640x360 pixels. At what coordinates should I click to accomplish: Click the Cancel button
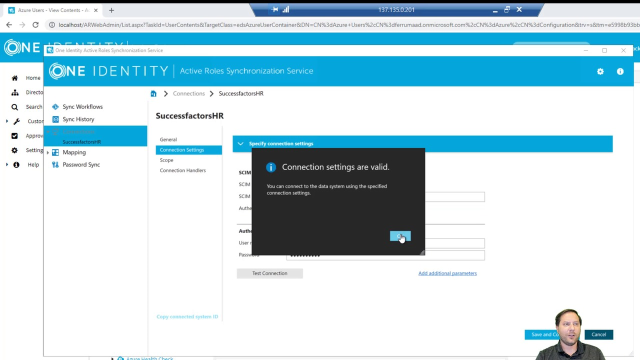click(599, 334)
